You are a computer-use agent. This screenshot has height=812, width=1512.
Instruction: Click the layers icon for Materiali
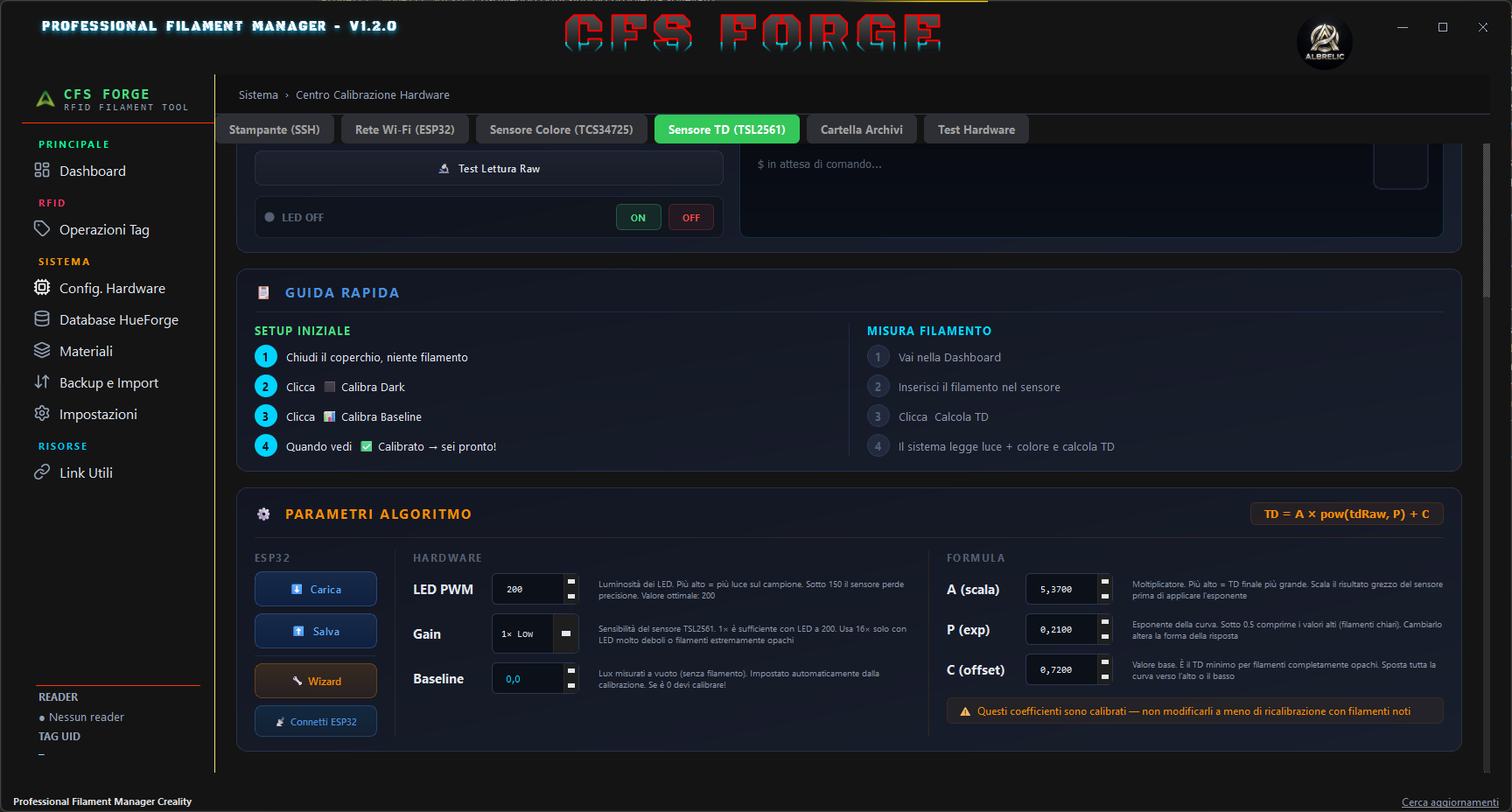click(x=42, y=350)
